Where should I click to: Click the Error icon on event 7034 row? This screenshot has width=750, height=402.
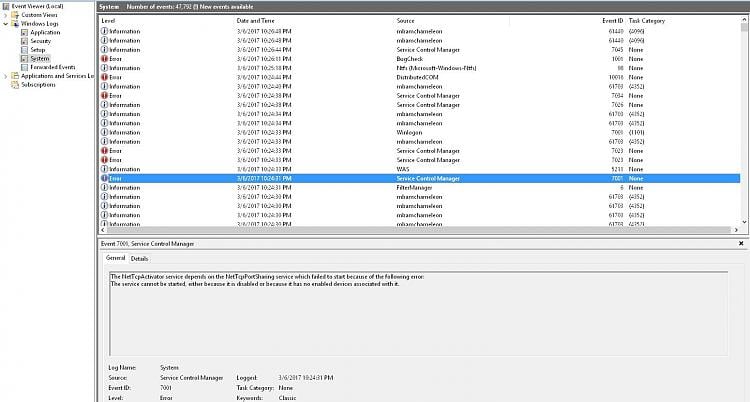(104, 96)
